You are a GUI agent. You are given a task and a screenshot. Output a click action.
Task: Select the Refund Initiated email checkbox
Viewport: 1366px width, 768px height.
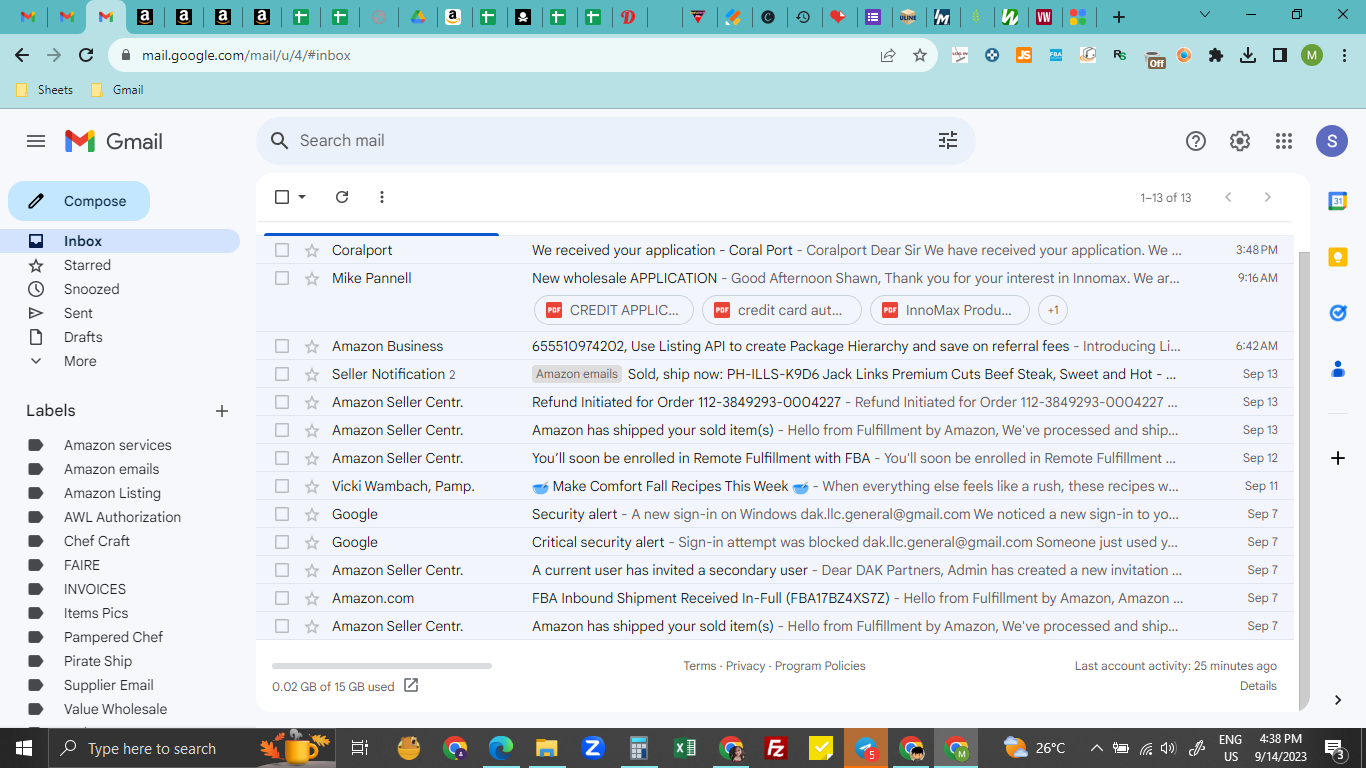282,402
